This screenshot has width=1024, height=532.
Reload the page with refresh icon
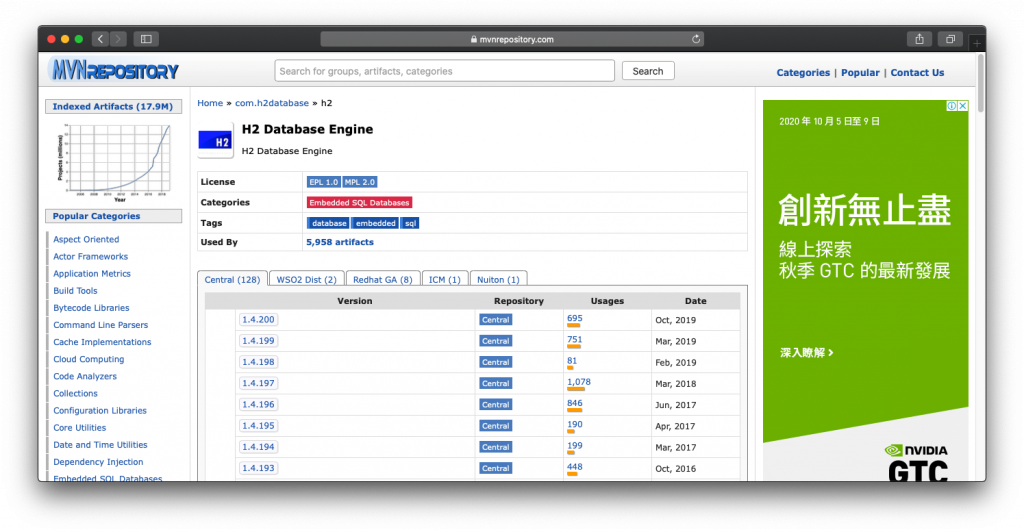point(696,39)
